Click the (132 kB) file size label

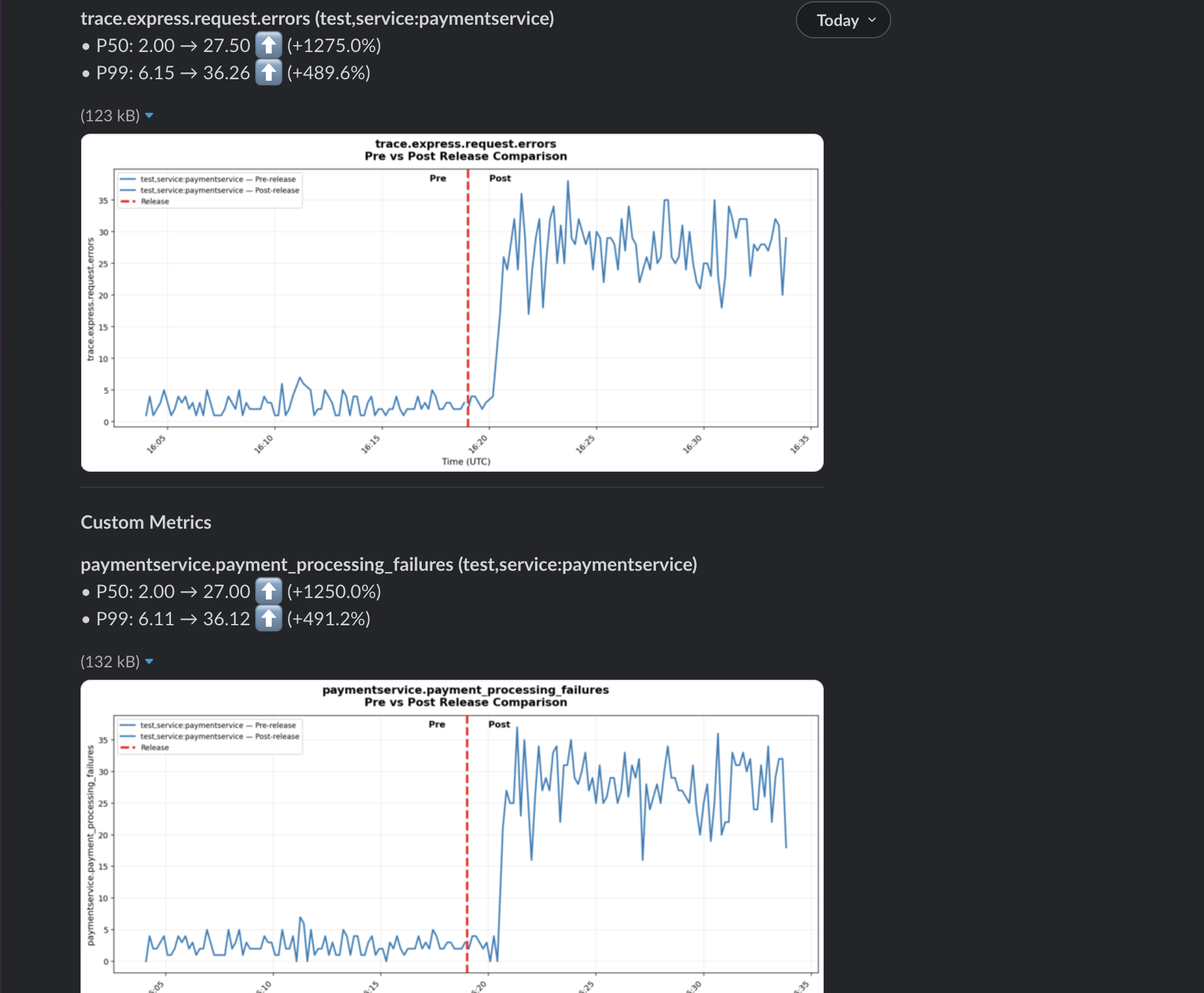[x=110, y=662]
